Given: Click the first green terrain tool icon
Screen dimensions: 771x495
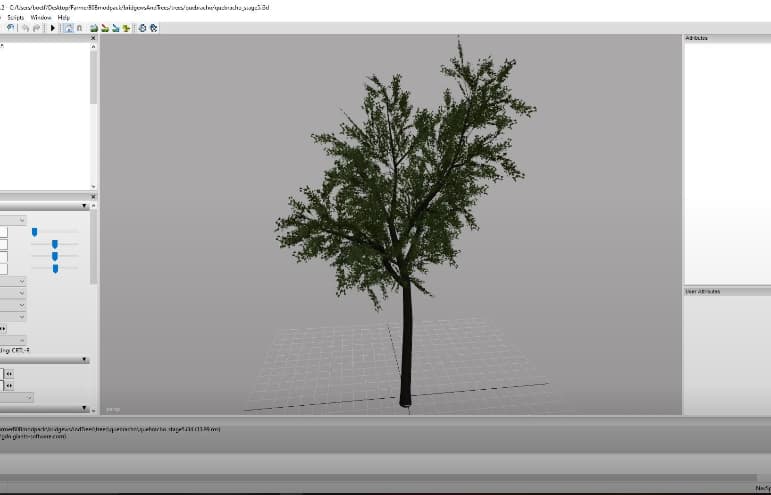Looking at the screenshot, I should 94,28.
